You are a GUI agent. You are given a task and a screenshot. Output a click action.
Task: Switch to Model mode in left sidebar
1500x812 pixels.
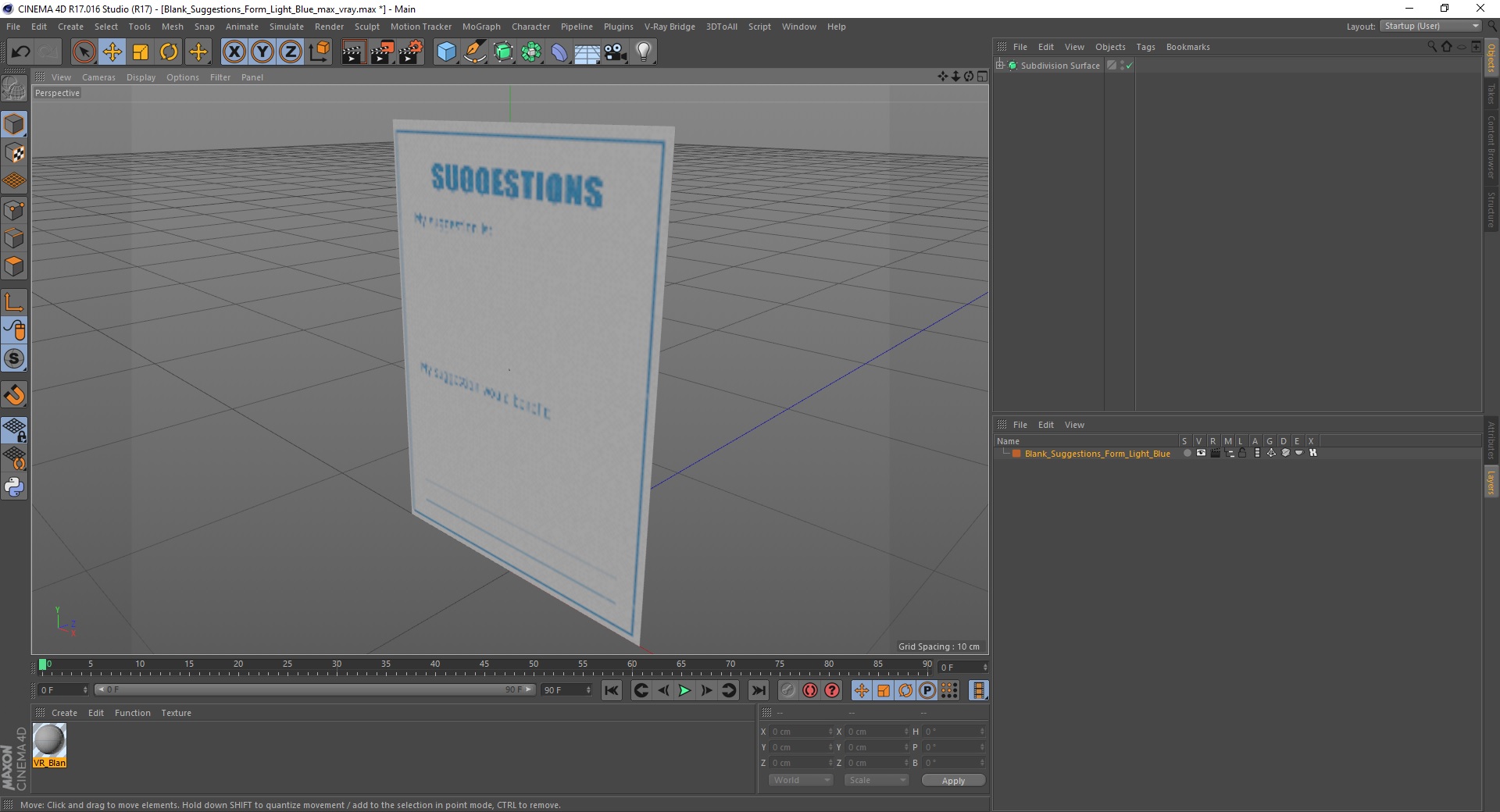[14, 124]
